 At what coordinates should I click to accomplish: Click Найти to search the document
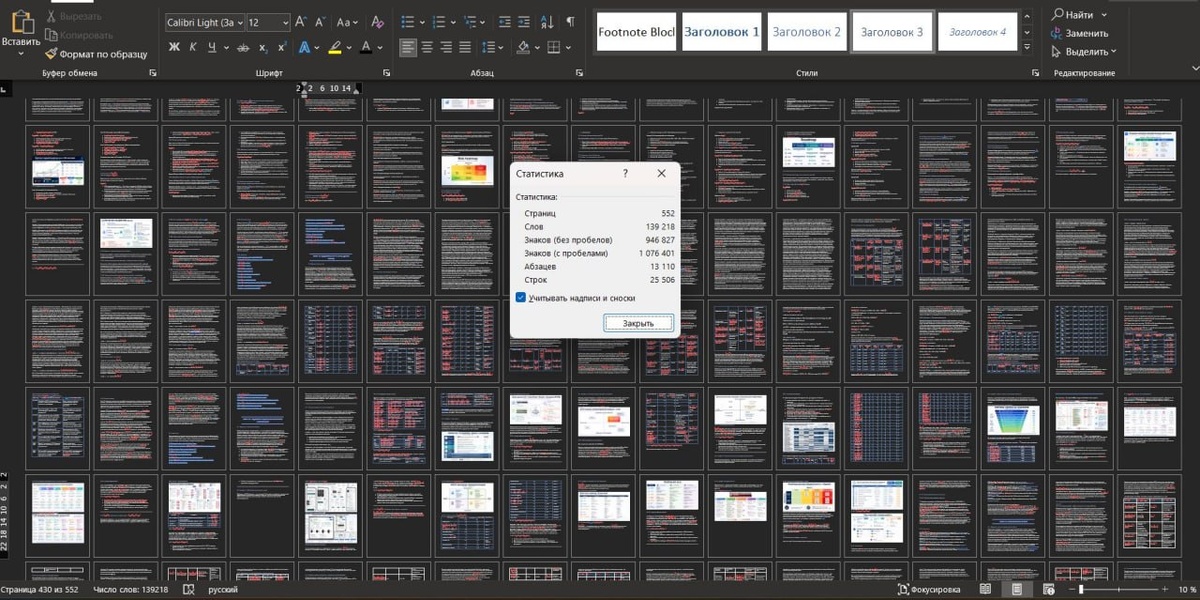point(1072,15)
